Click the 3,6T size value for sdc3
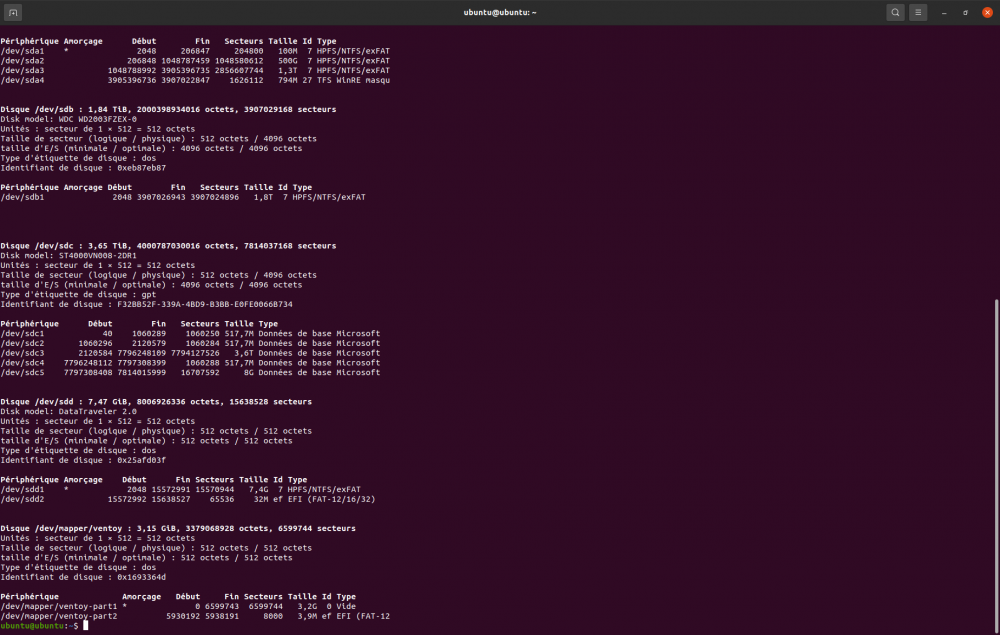 pos(244,353)
